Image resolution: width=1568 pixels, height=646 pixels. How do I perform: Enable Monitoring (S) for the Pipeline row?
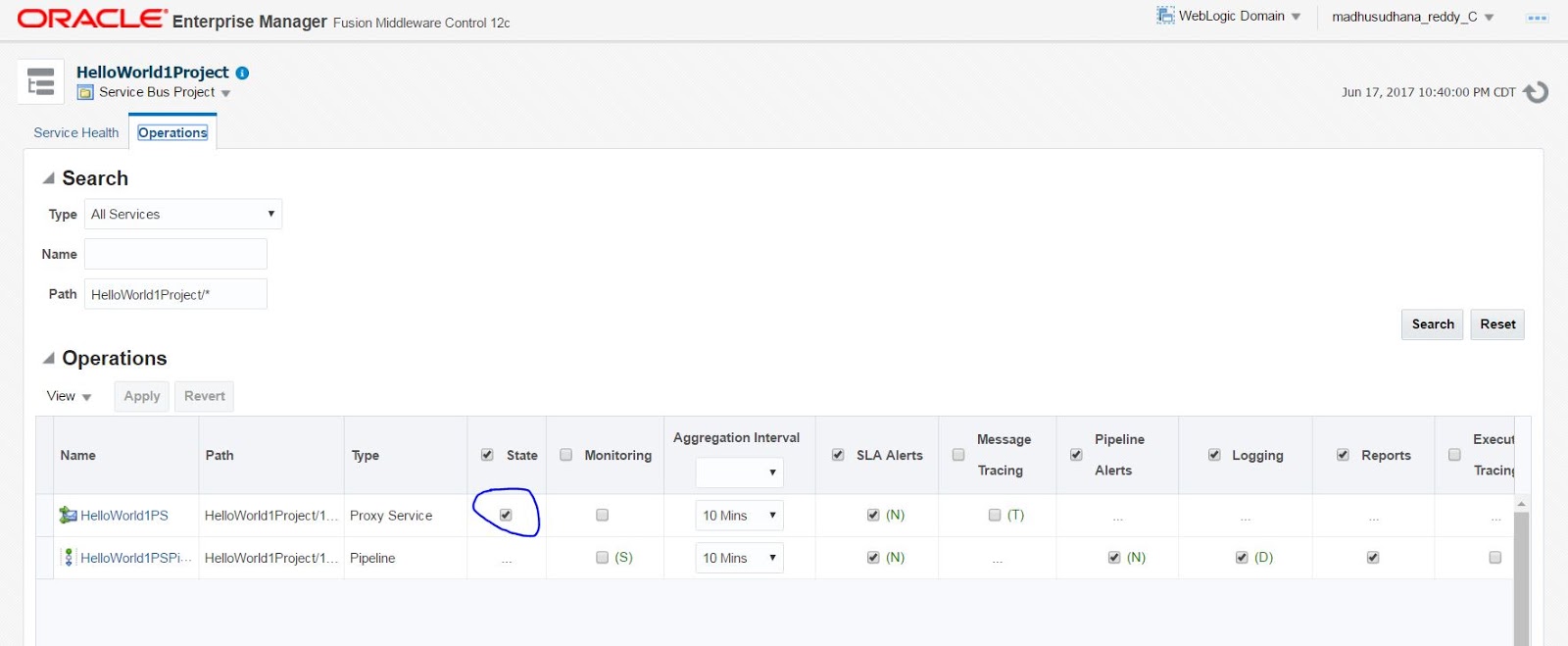pos(602,557)
